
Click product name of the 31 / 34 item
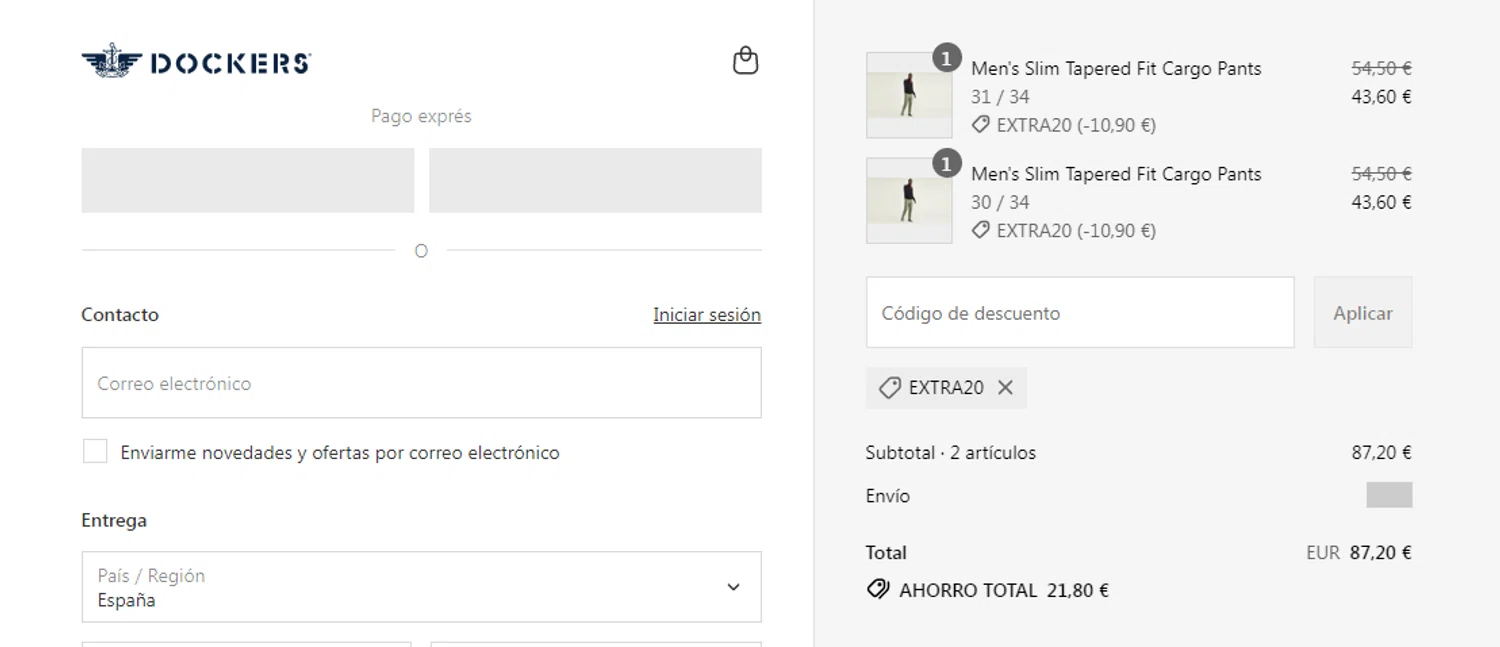(x=1116, y=69)
